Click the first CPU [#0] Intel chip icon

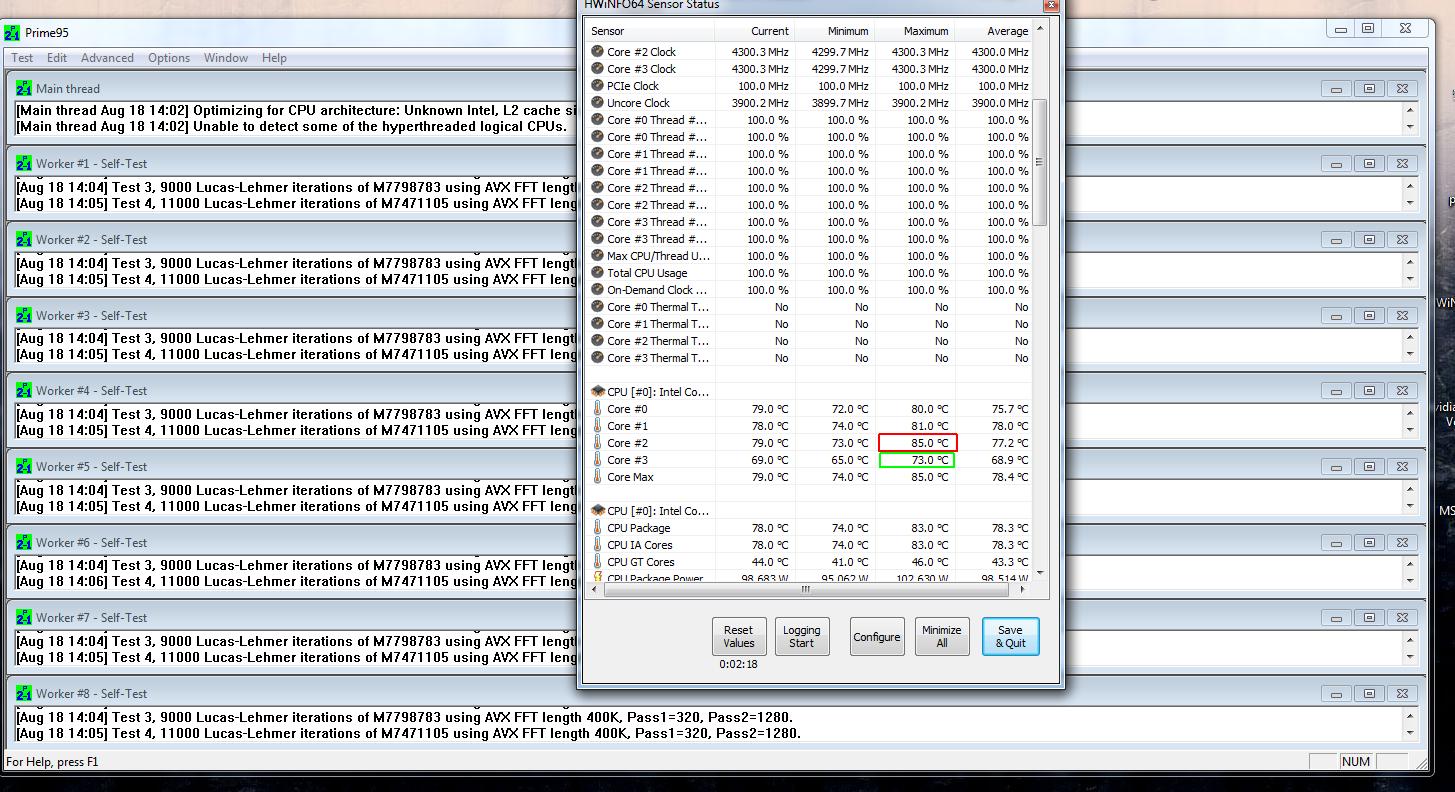coord(598,392)
